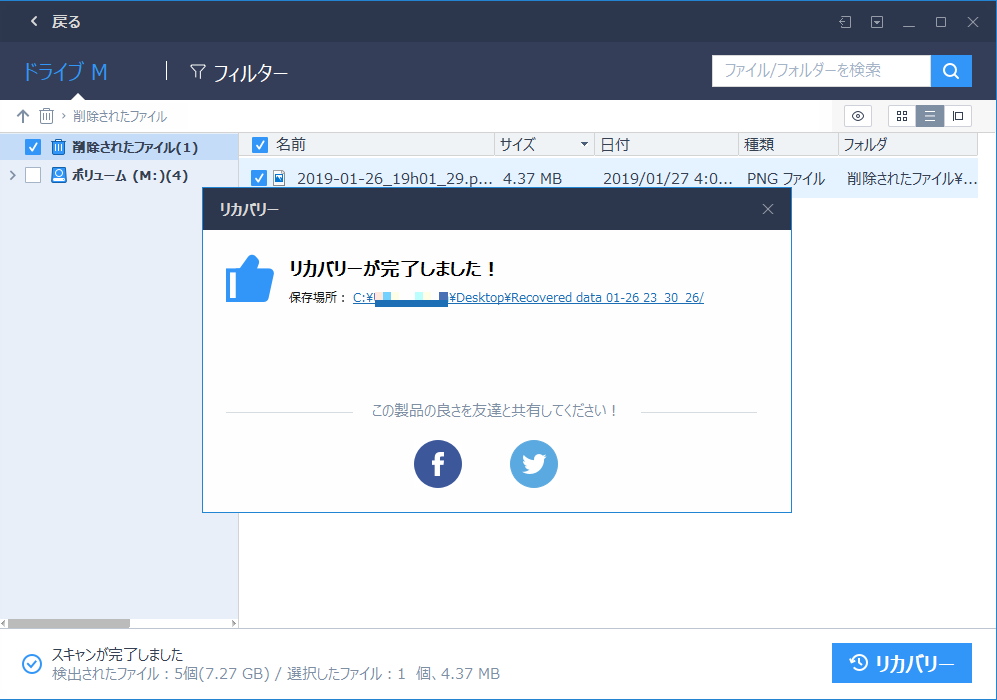Click the recycle bin icon in the breadcrumb
This screenshot has height=700, width=997.
(46, 116)
